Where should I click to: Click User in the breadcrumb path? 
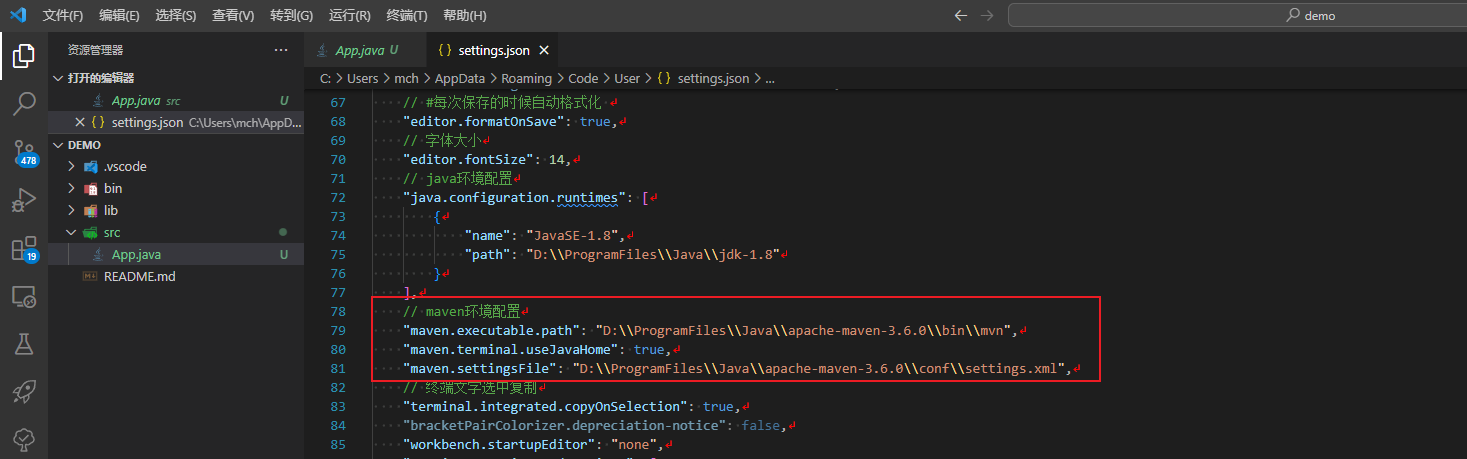coord(627,78)
